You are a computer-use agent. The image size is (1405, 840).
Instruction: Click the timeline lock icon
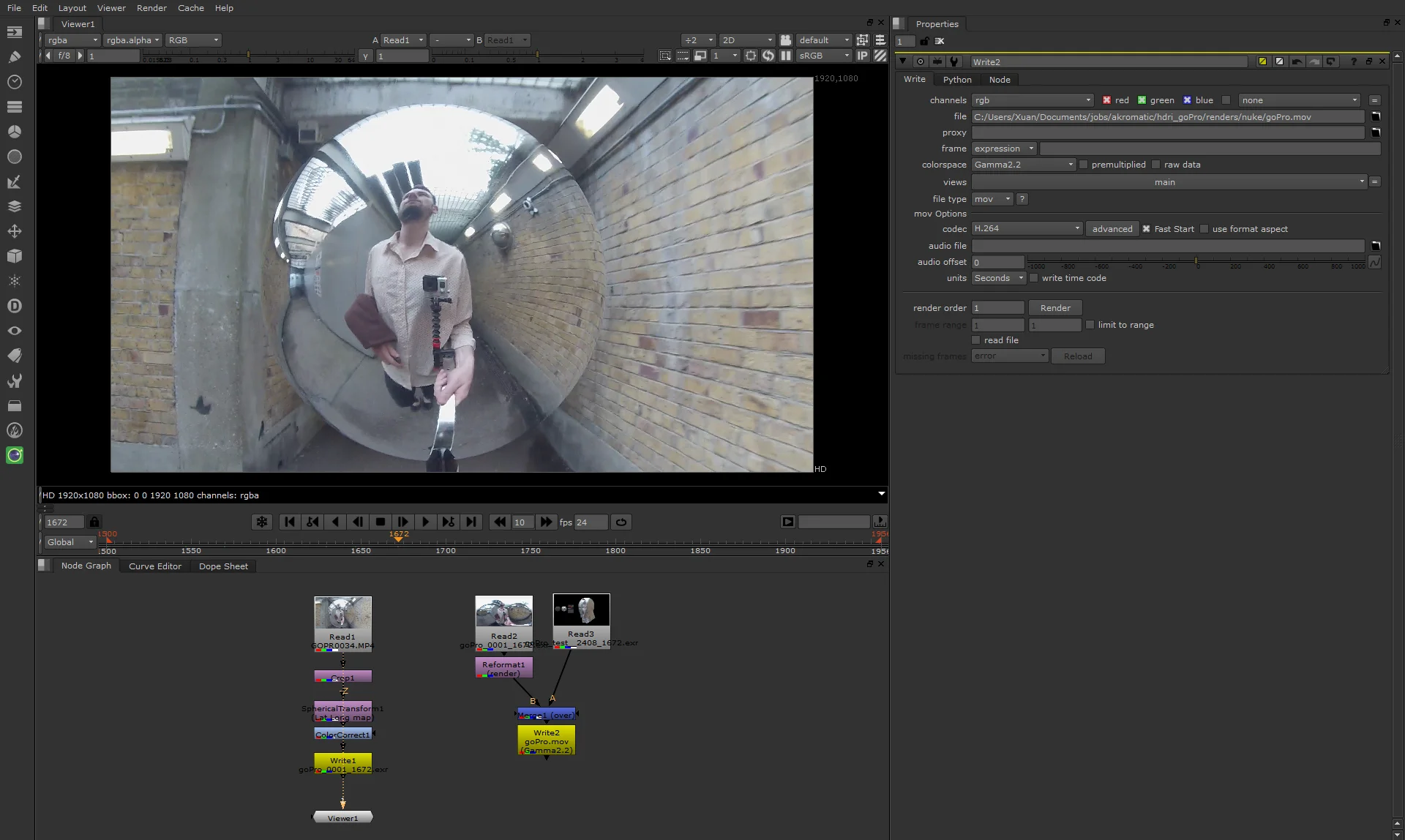tap(94, 522)
